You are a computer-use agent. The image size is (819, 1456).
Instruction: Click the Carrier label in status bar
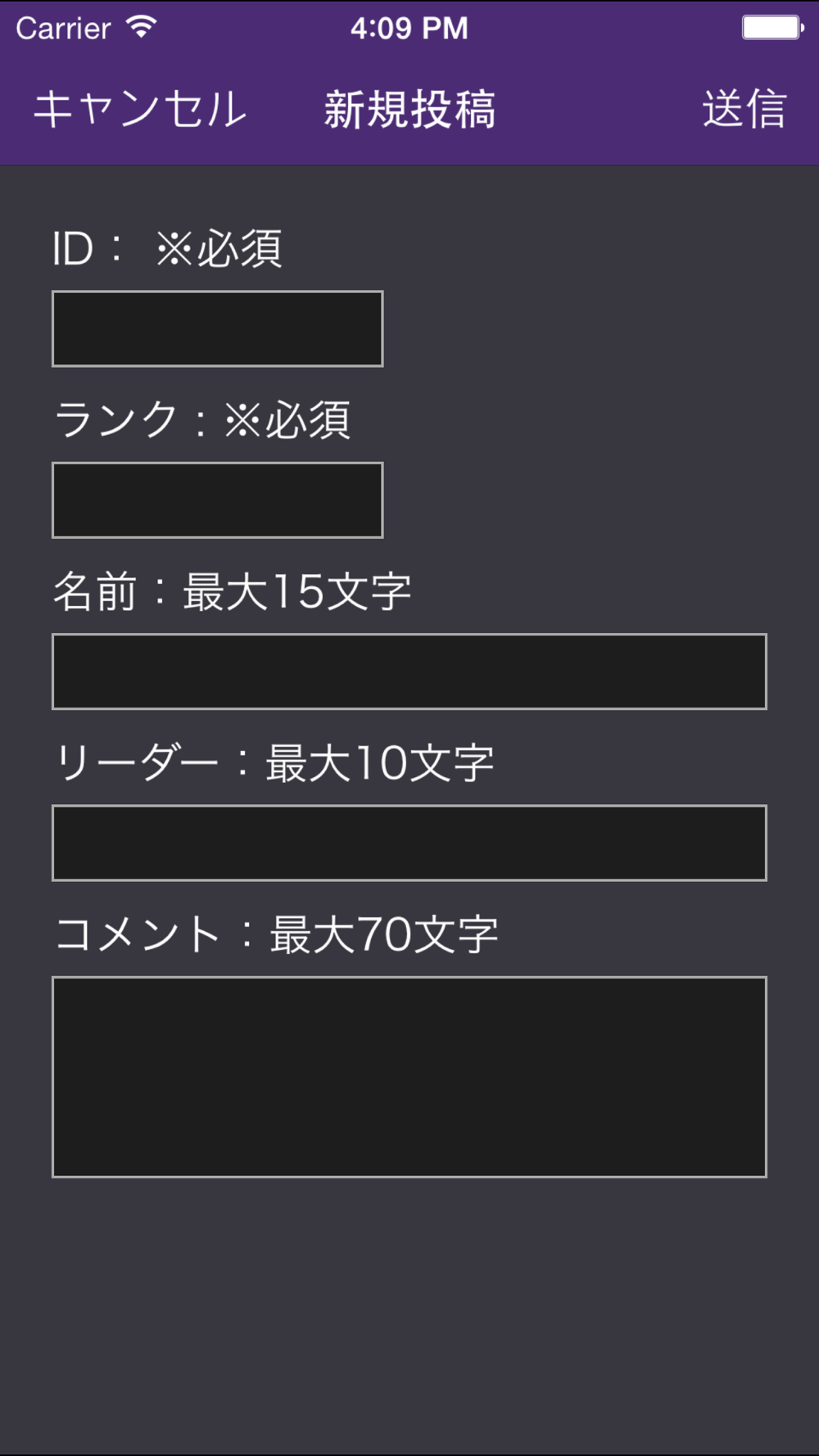[x=63, y=29]
